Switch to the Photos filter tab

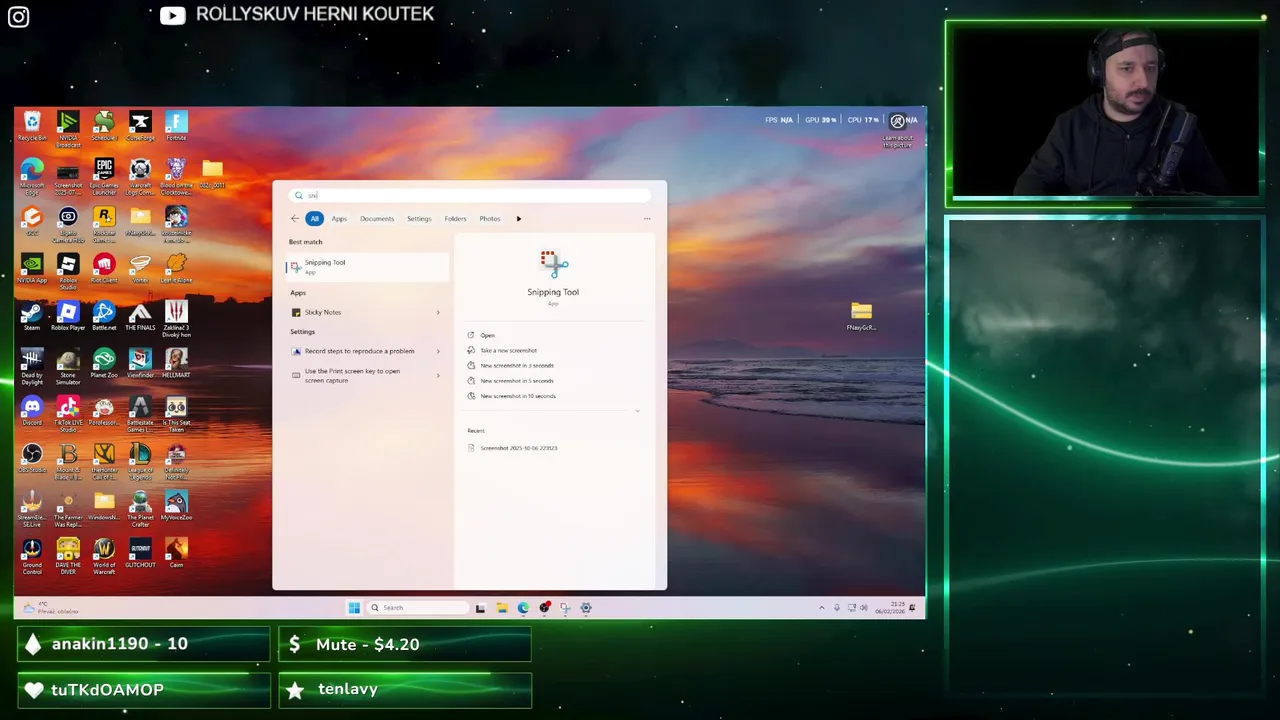pyautogui.click(x=490, y=219)
